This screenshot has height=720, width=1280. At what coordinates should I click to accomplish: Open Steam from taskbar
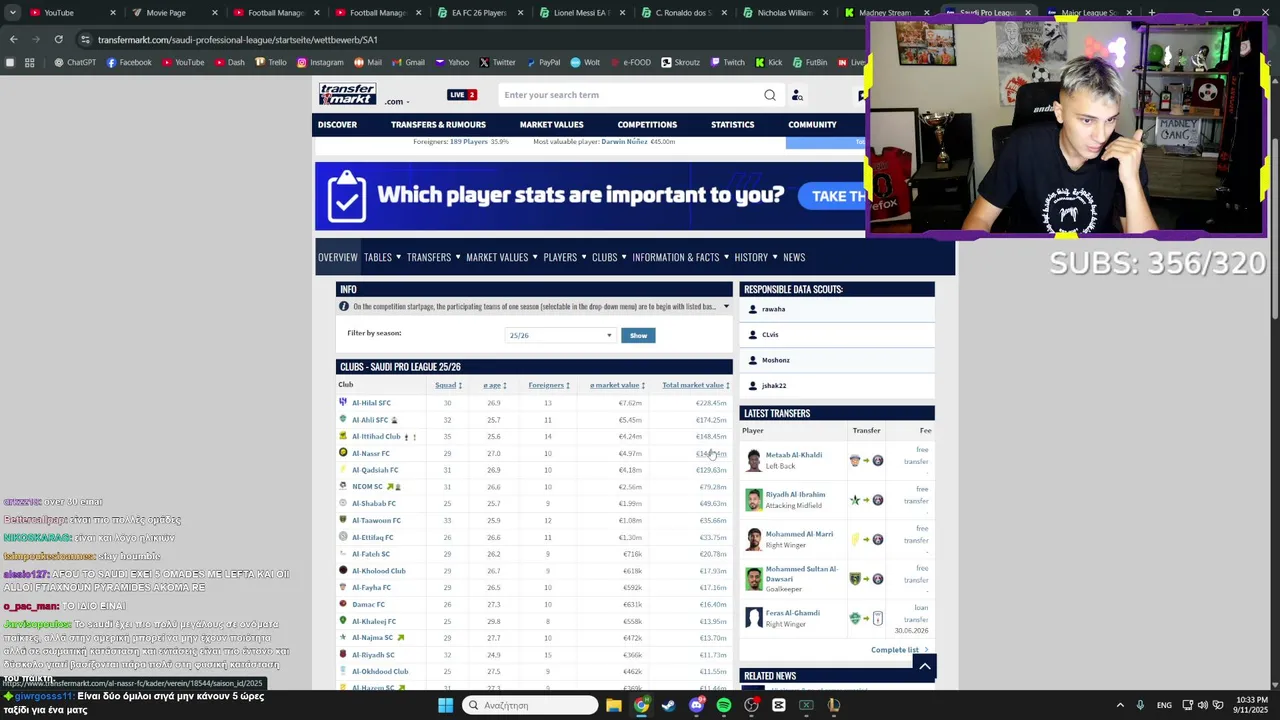coord(668,705)
